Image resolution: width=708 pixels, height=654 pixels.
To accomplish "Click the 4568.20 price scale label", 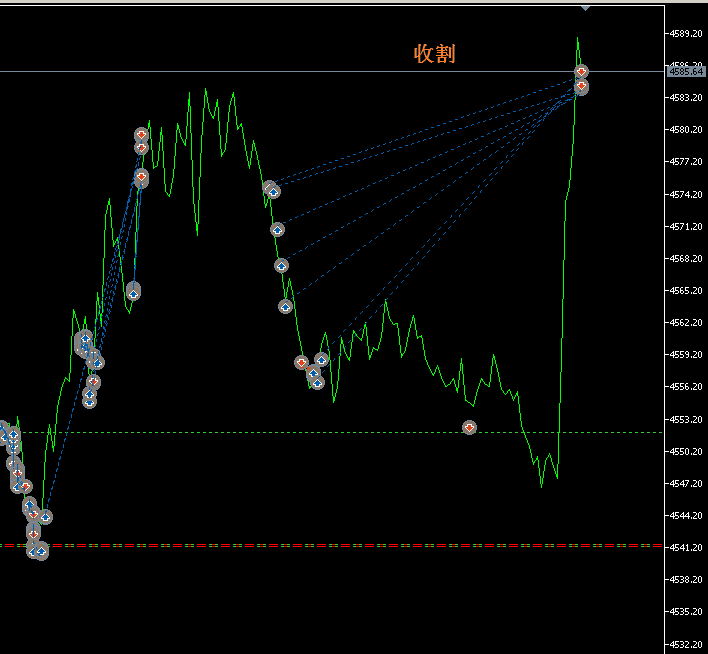I will coord(686,259).
